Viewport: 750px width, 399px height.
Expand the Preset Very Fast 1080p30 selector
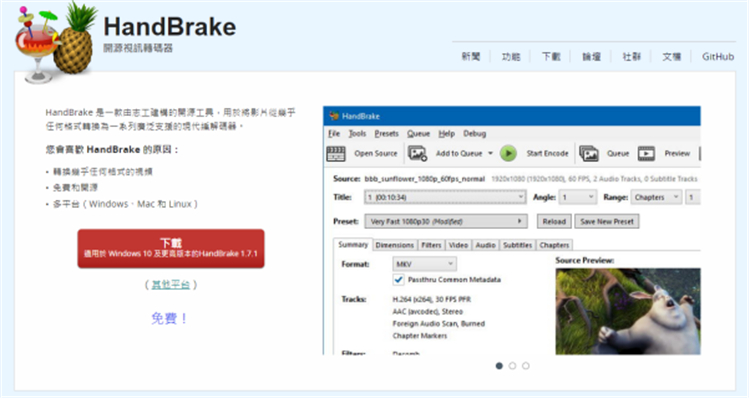point(446,222)
